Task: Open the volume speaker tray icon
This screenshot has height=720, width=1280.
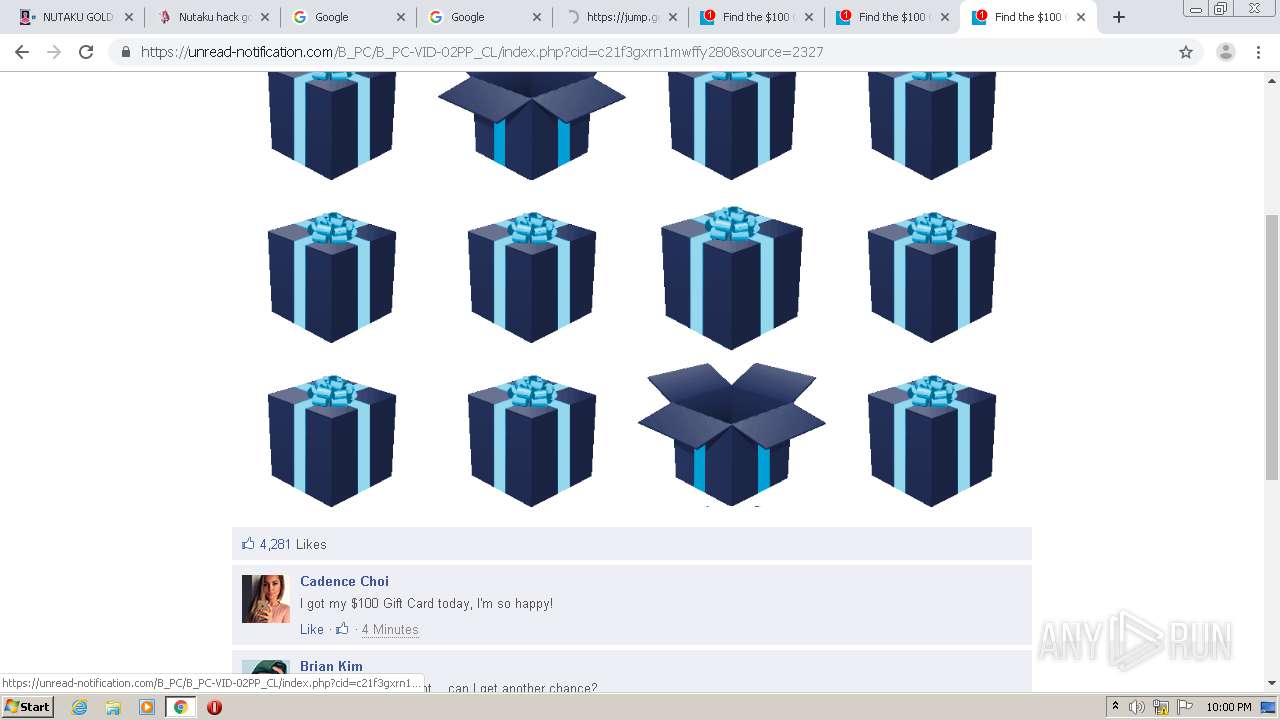Action: (1137, 707)
